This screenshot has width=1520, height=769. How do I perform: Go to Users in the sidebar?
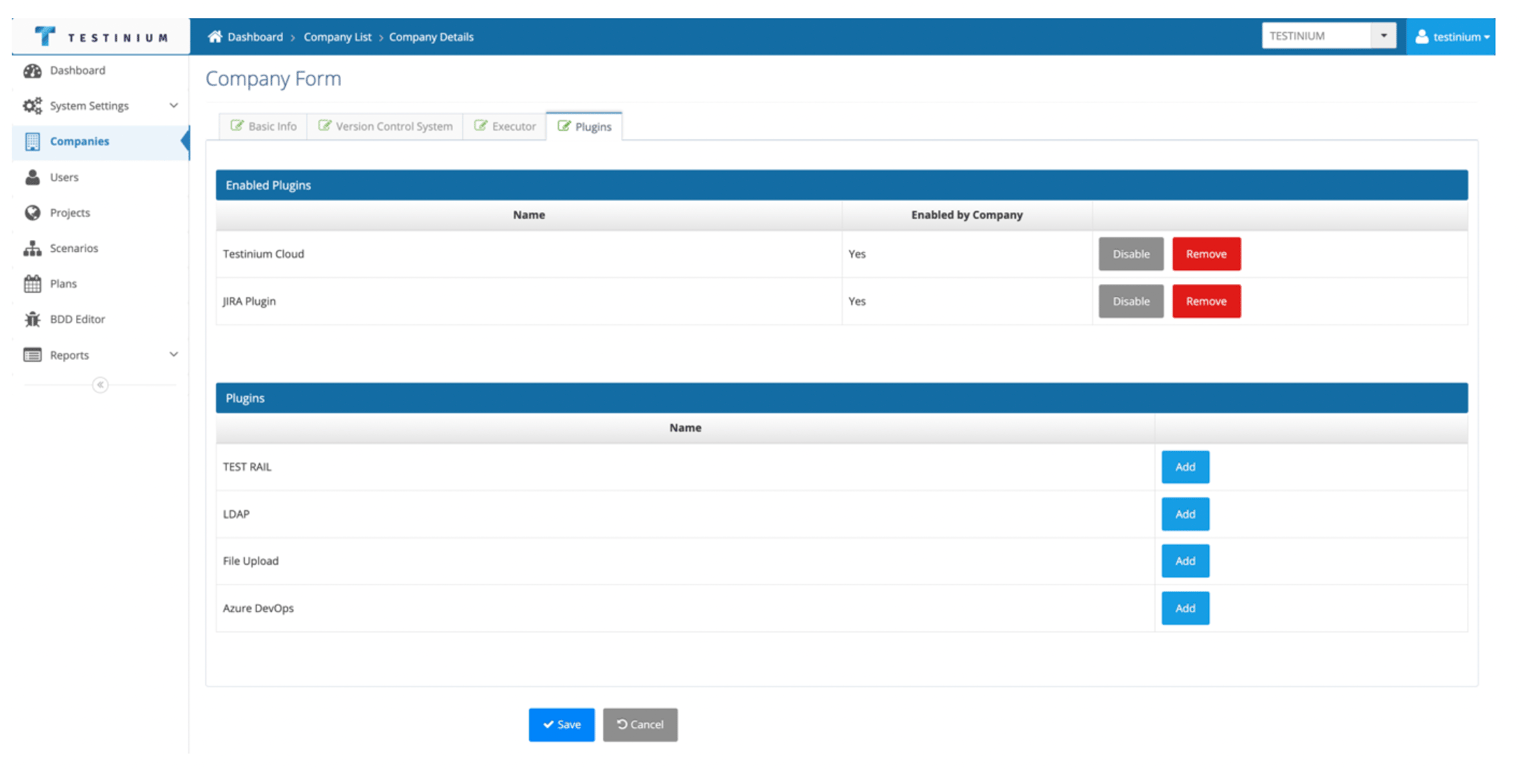(x=100, y=177)
